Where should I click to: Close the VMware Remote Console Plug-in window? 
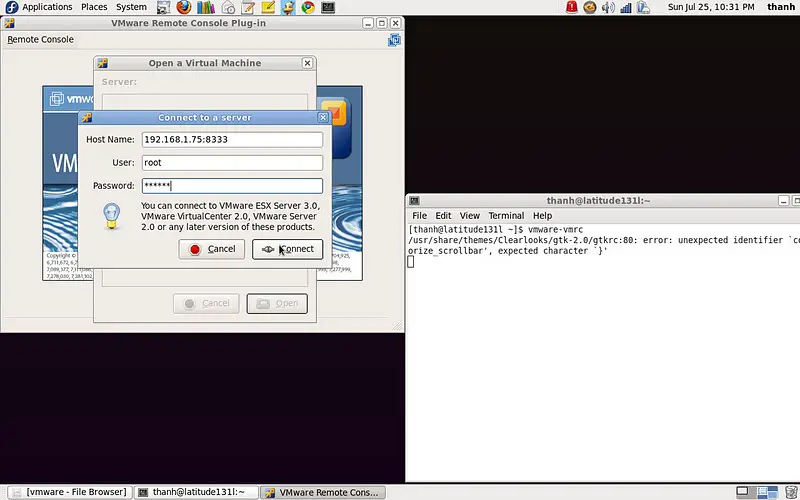(x=395, y=23)
